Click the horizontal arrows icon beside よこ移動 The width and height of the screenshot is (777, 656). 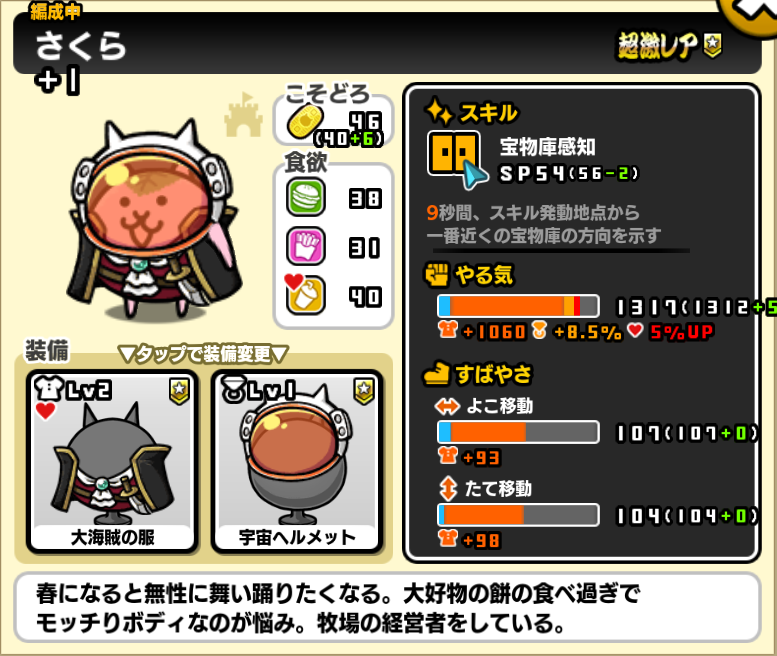447,407
